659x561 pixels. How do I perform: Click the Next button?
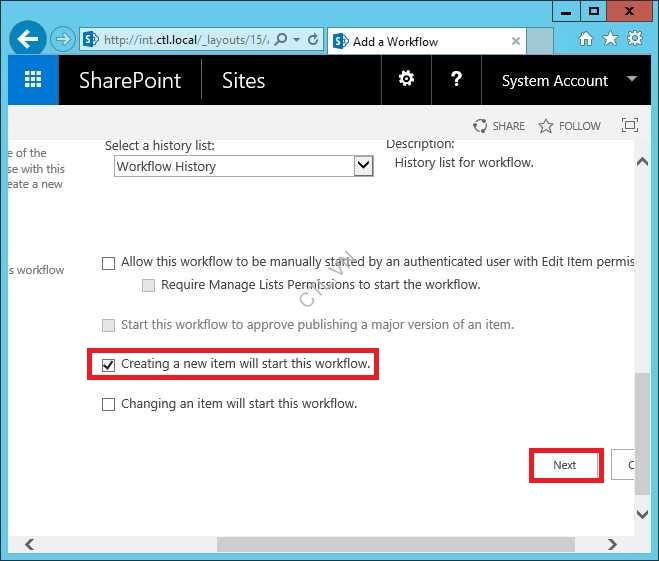[565, 465]
